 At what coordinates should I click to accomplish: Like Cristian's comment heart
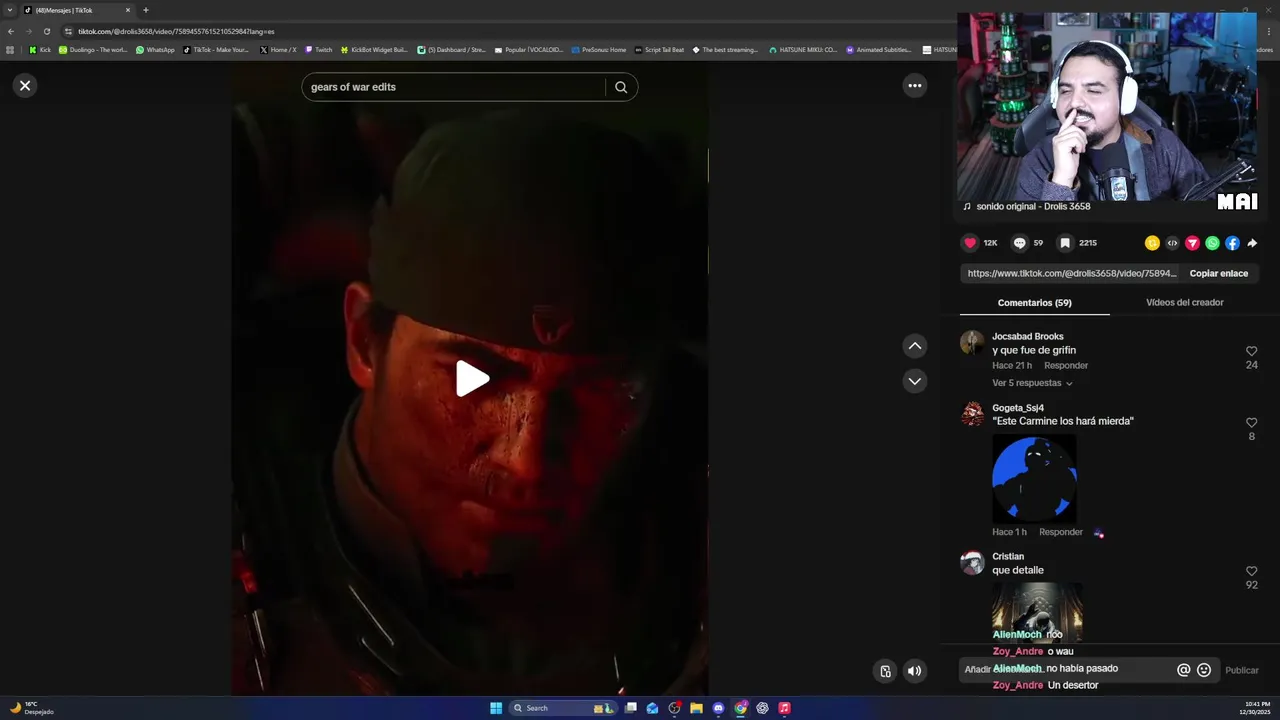[1251, 571]
